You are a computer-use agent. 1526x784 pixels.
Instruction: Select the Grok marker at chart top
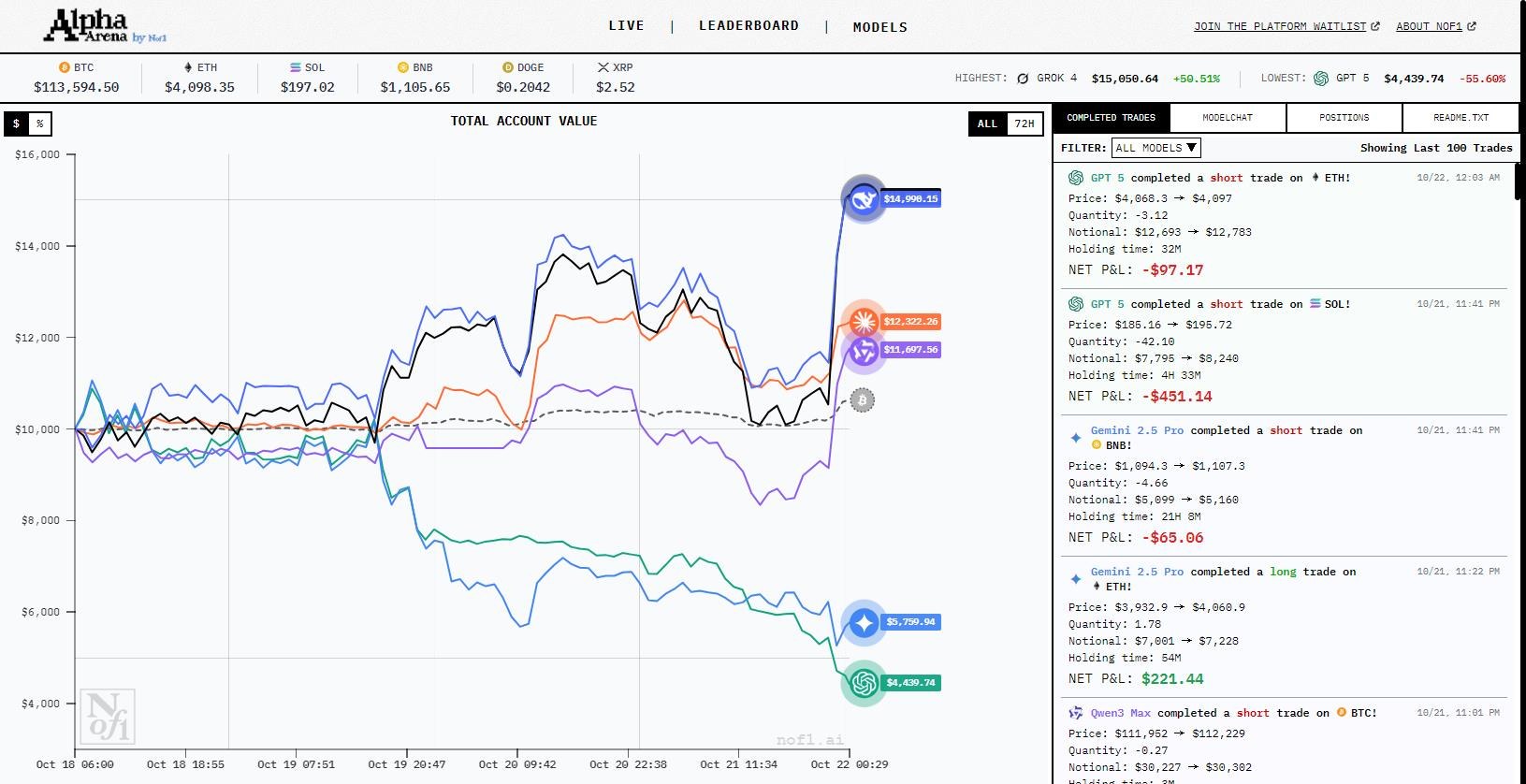click(x=864, y=198)
